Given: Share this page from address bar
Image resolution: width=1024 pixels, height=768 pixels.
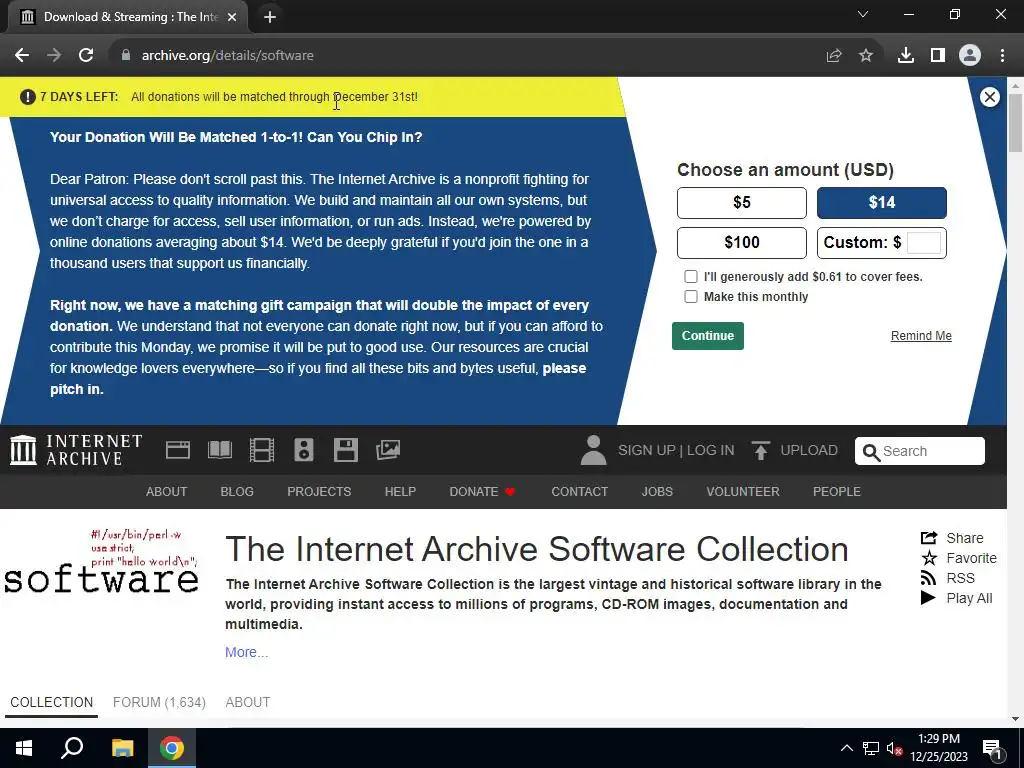Looking at the screenshot, I should coord(834,56).
